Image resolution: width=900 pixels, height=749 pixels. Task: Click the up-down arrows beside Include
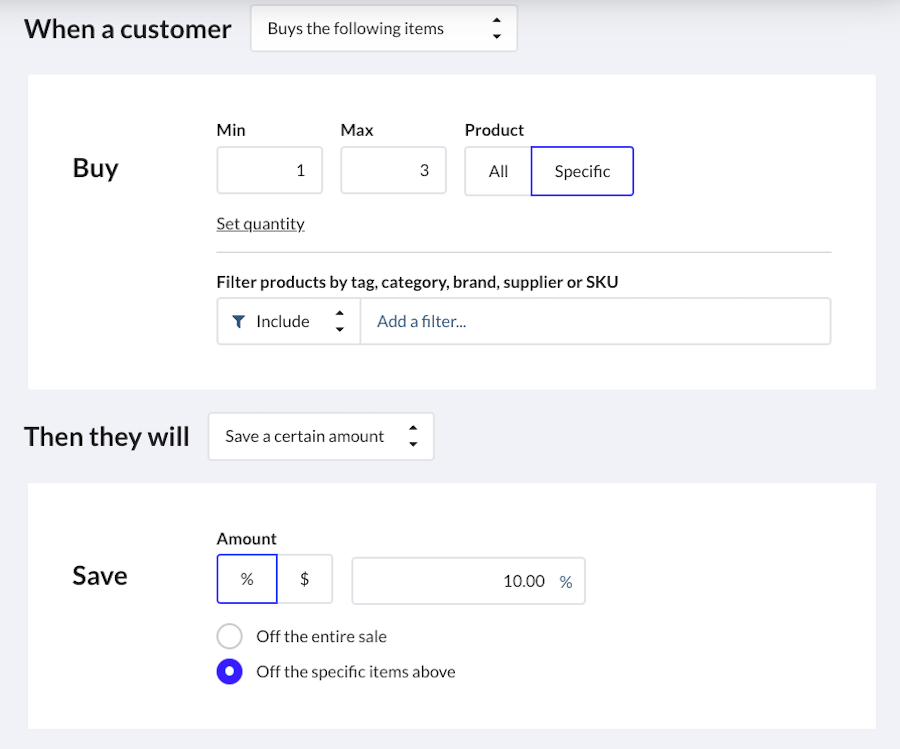point(339,322)
